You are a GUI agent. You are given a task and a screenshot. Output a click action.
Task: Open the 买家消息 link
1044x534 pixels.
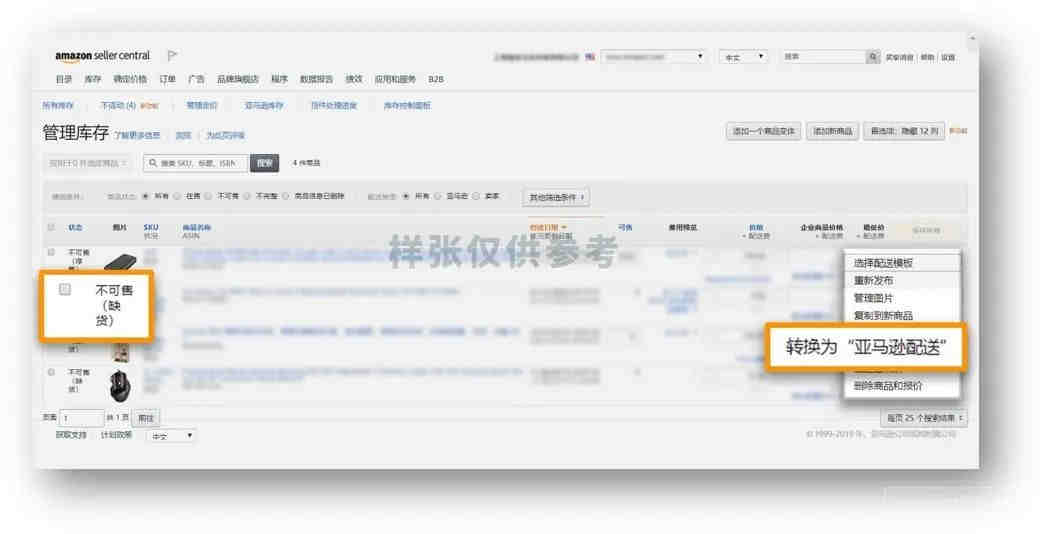click(x=900, y=58)
